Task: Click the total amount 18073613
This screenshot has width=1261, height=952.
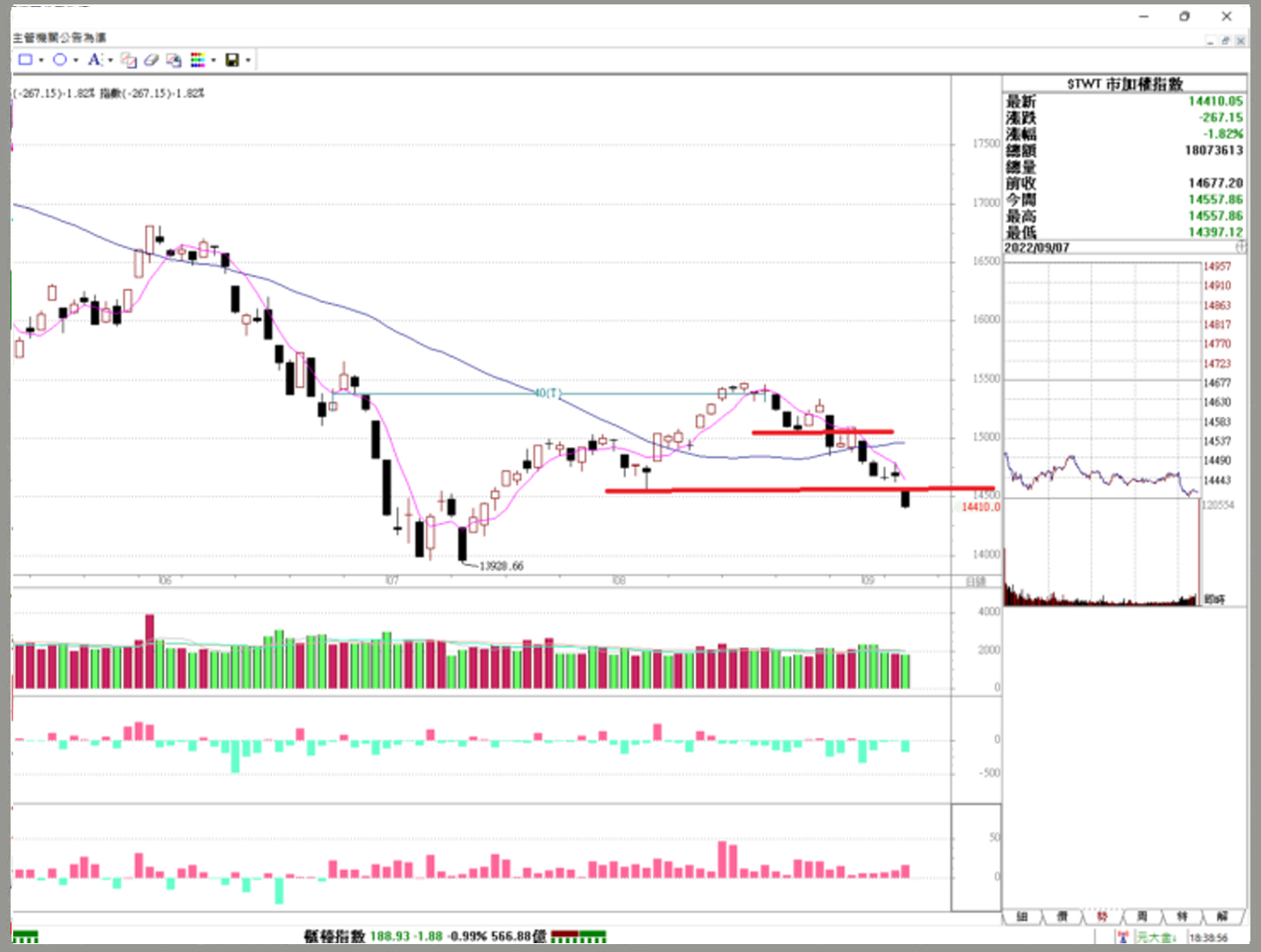Action: click(x=1214, y=151)
